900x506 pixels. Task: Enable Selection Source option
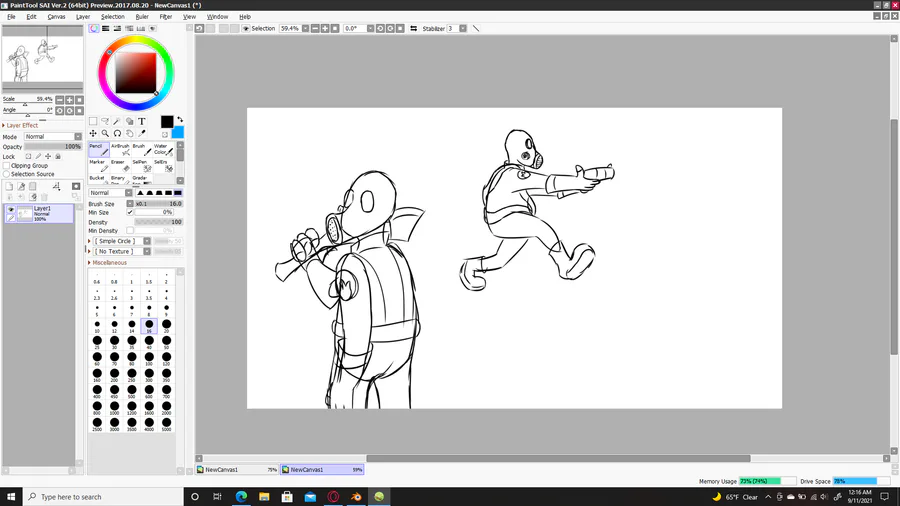pos(6,174)
